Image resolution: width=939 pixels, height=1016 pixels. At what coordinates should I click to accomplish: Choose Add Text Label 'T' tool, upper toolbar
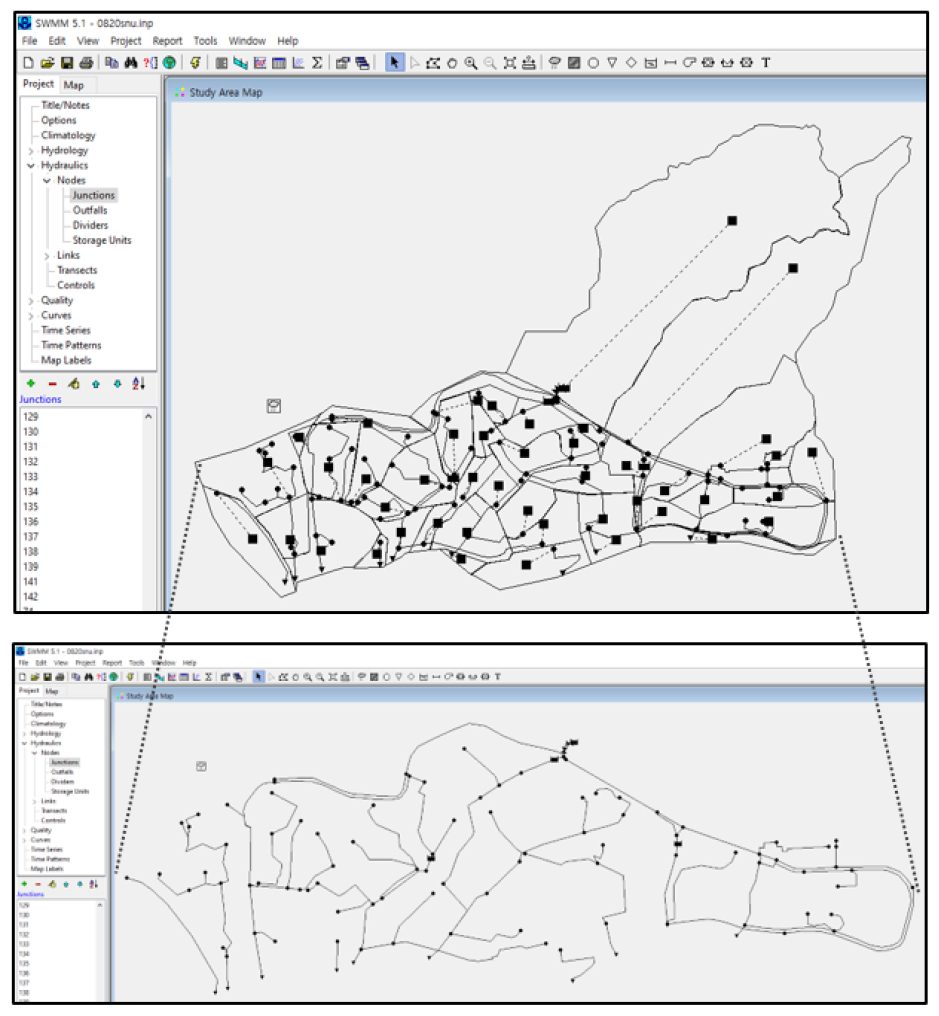pos(766,63)
